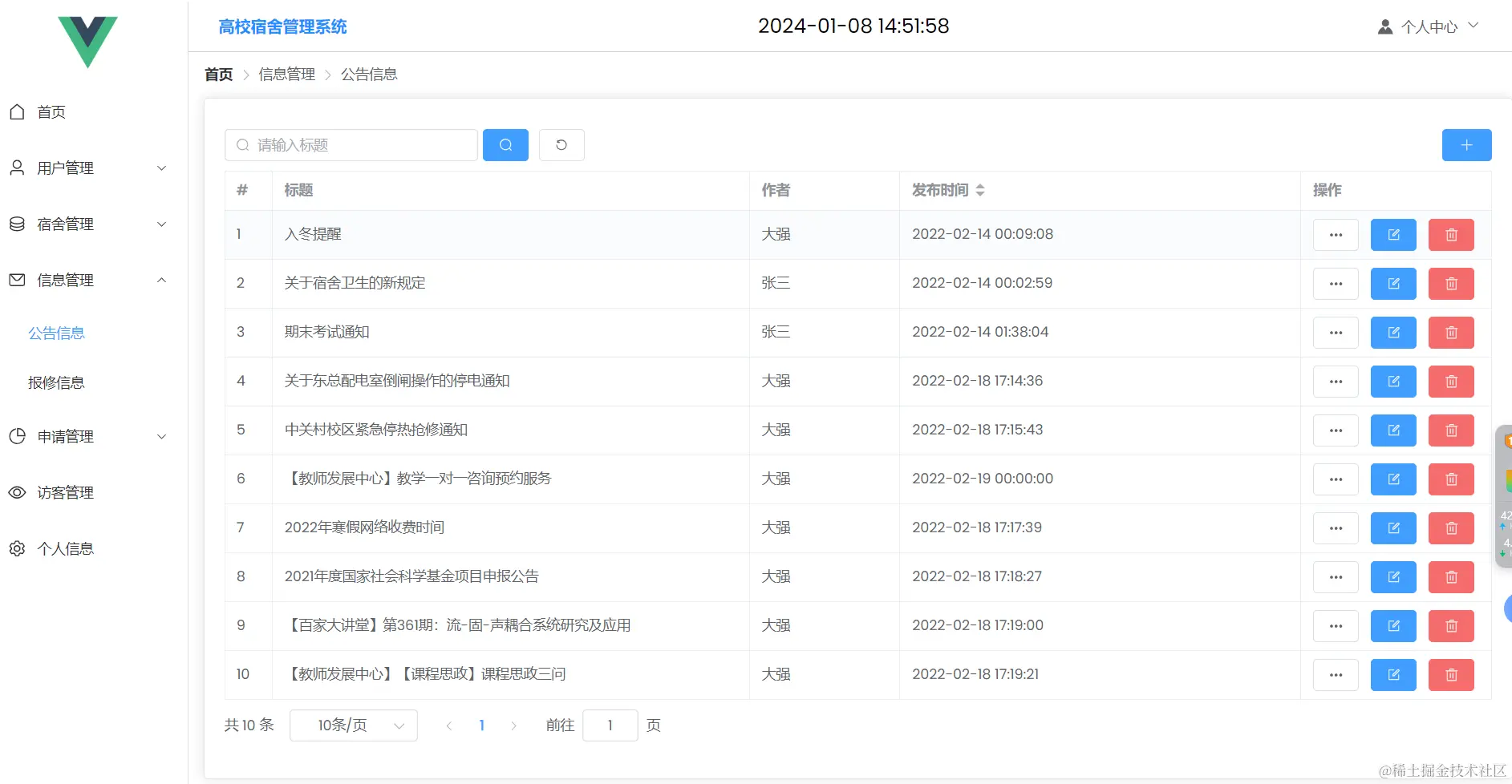Edit the 课程思政三问 announcement

click(x=1393, y=675)
